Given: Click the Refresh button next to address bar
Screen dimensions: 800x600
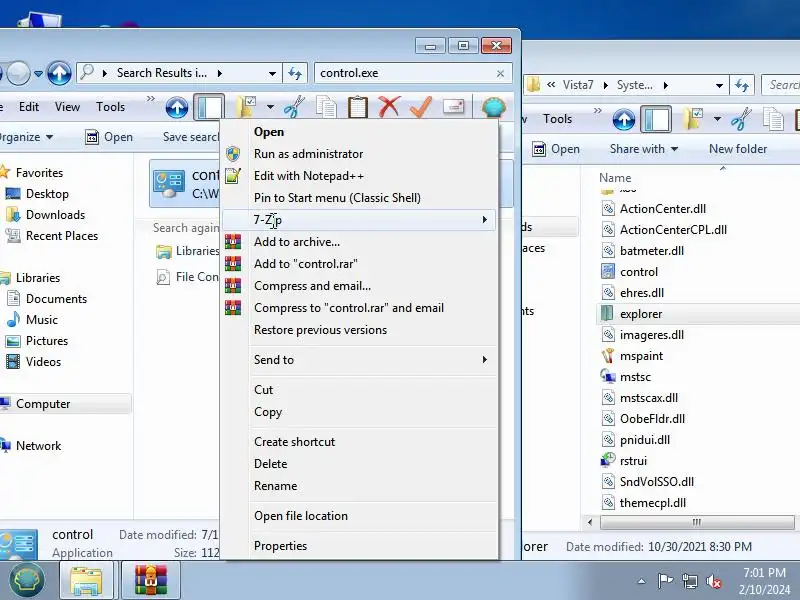Looking at the screenshot, I should click(x=295, y=73).
